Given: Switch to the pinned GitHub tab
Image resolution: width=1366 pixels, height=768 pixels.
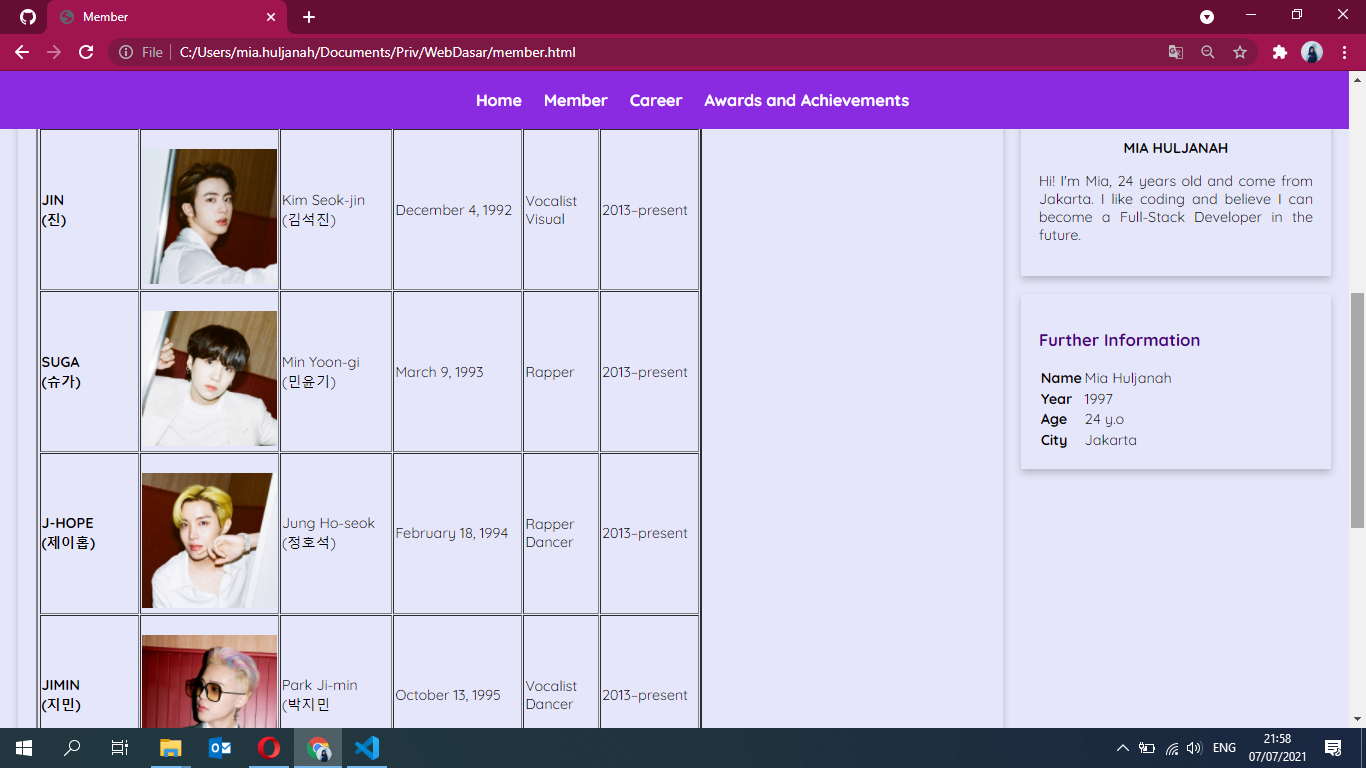Looking at the screenshot, I should click(x=28, y=17).
